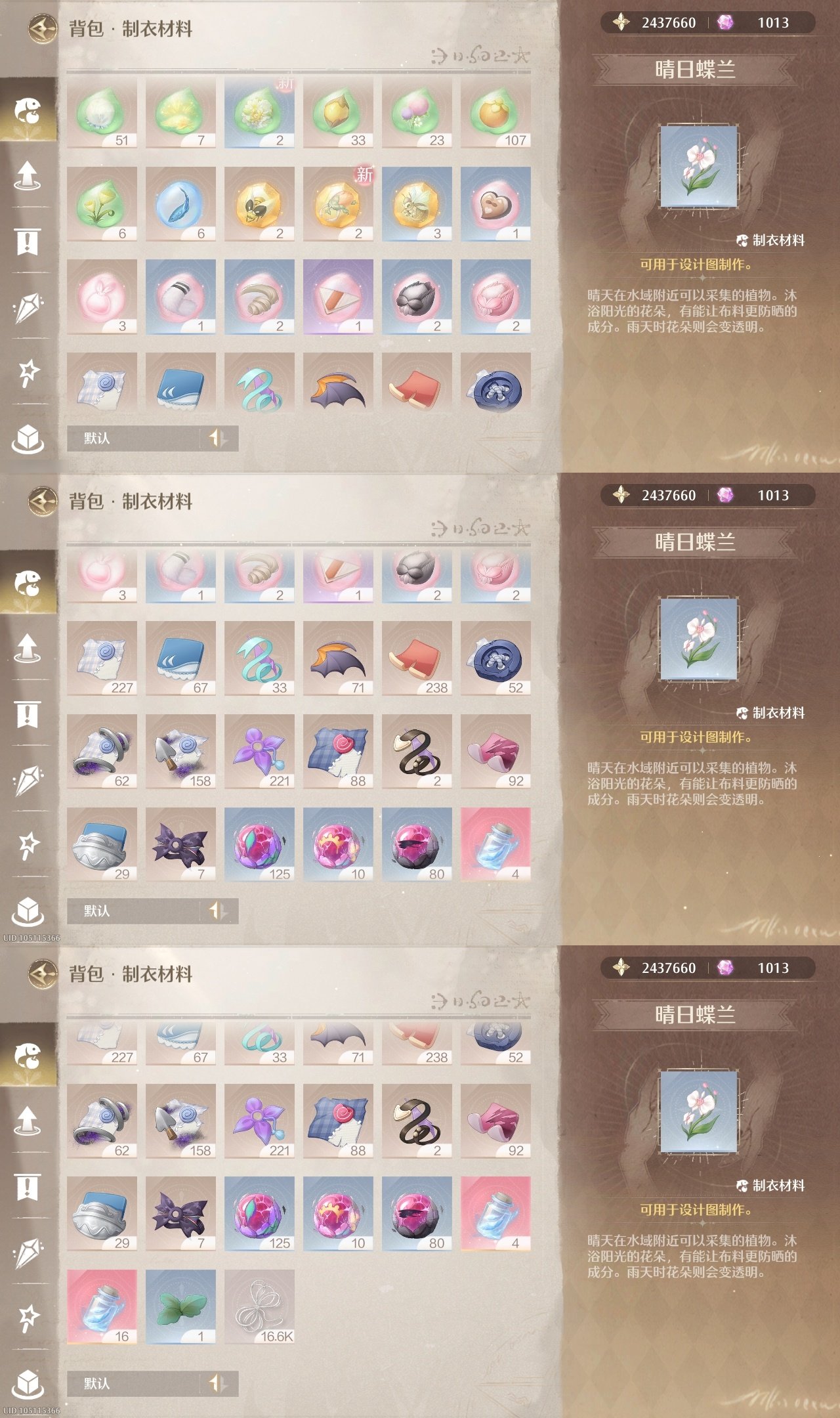Pick the green leaf bow item

pyautogui.click(x=180, y=1306)
